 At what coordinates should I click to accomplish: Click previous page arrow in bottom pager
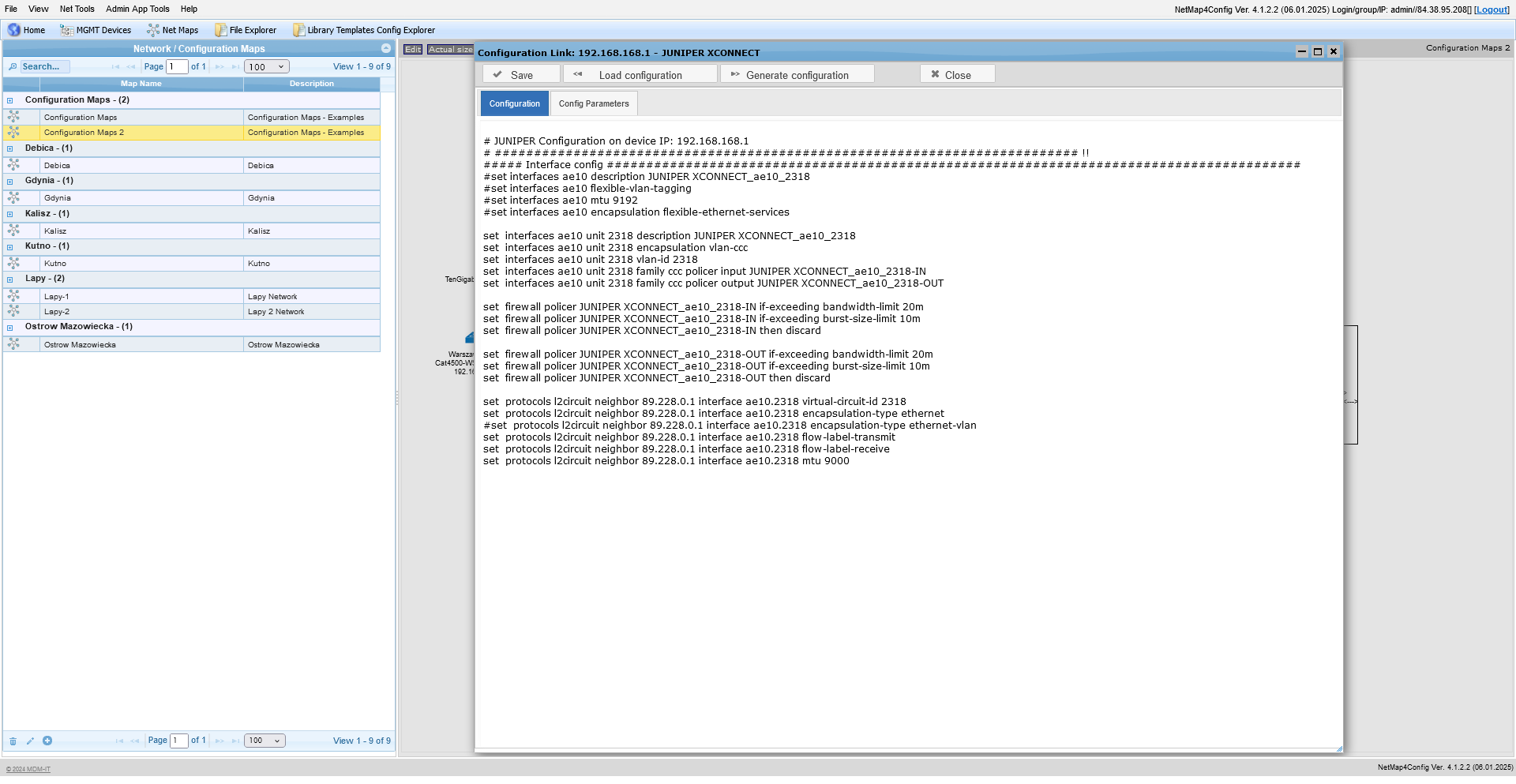click(x=135, y=741)
